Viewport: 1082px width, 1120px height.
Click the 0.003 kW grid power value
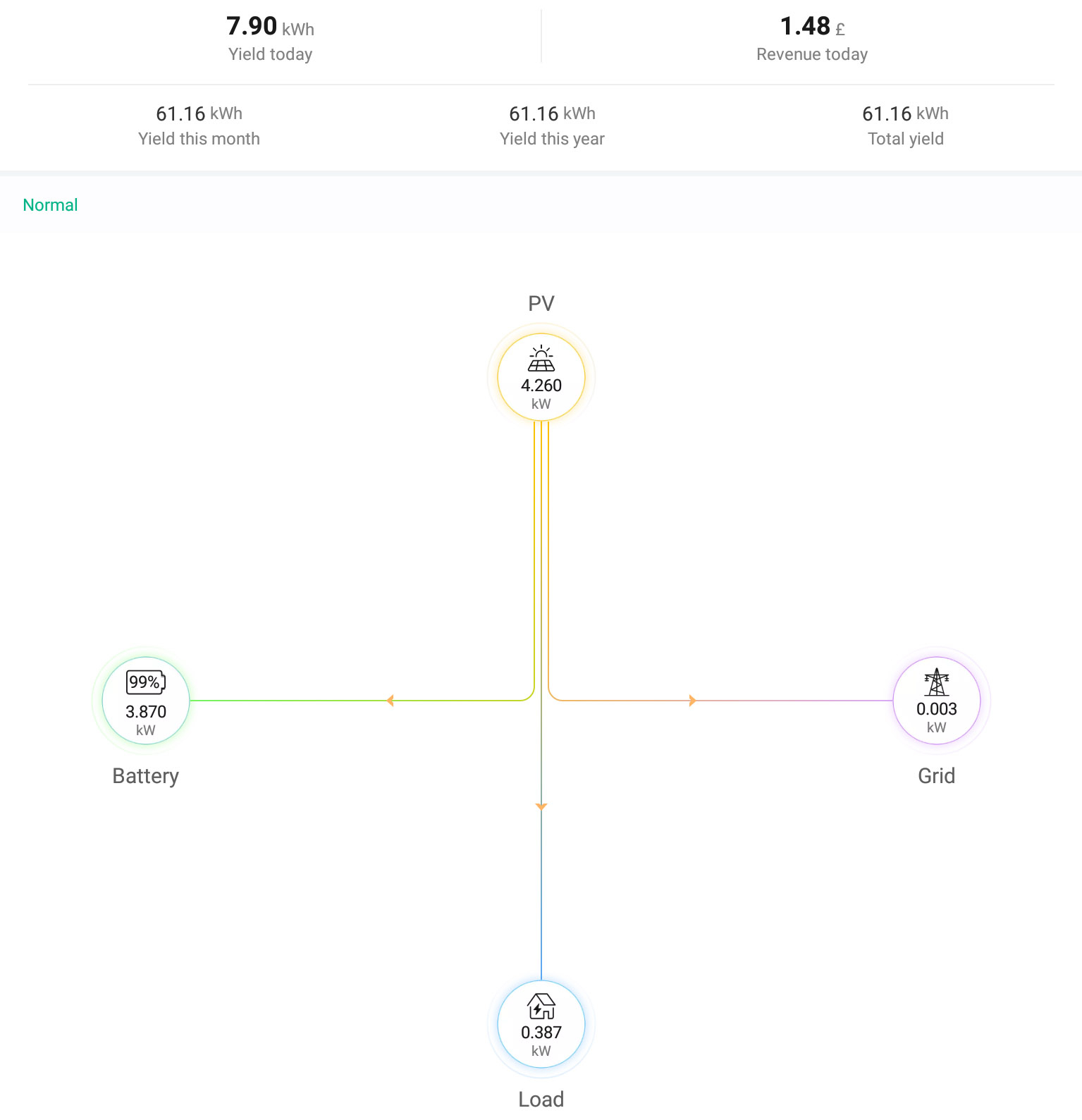[x=937, y=718]
